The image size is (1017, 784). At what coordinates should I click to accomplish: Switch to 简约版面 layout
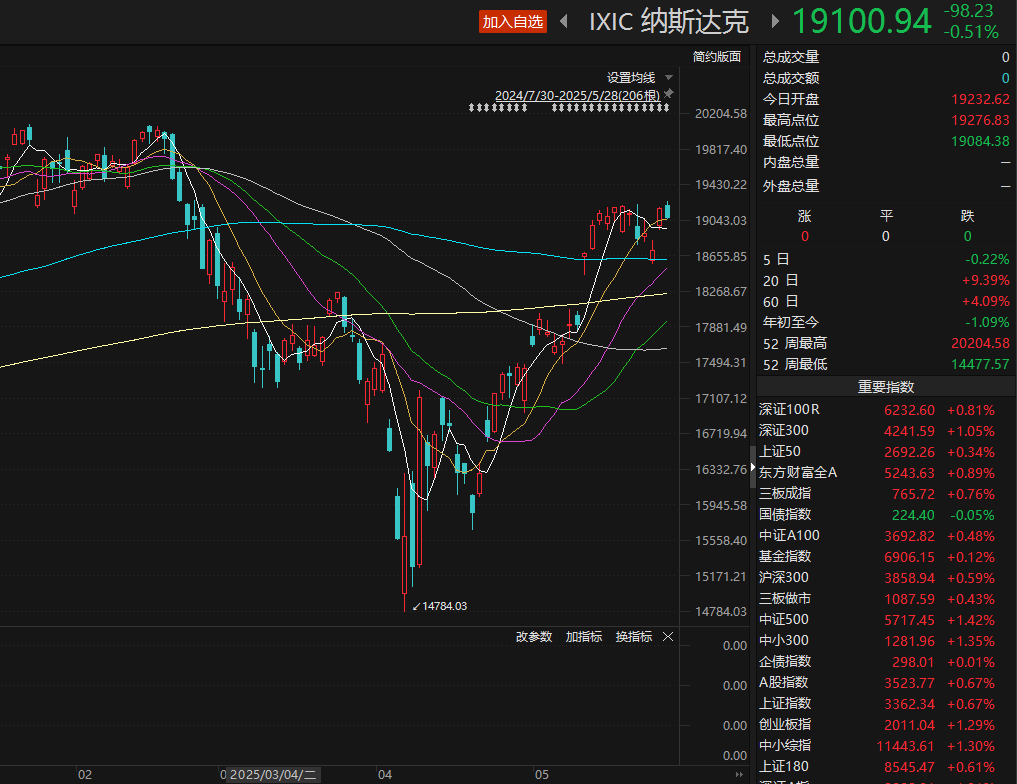click(x=717, y=56)
